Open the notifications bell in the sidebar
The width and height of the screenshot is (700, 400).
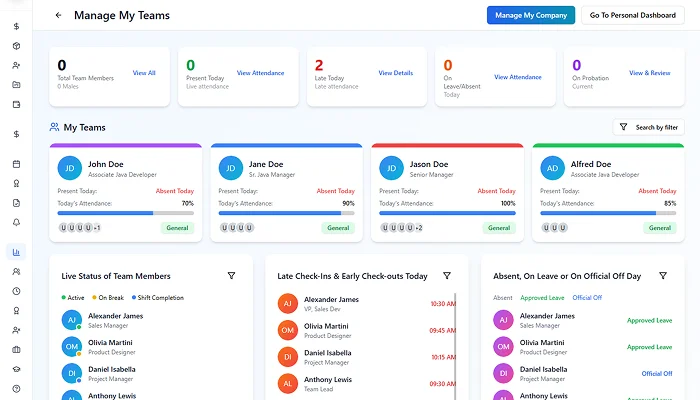coord(16,222)
